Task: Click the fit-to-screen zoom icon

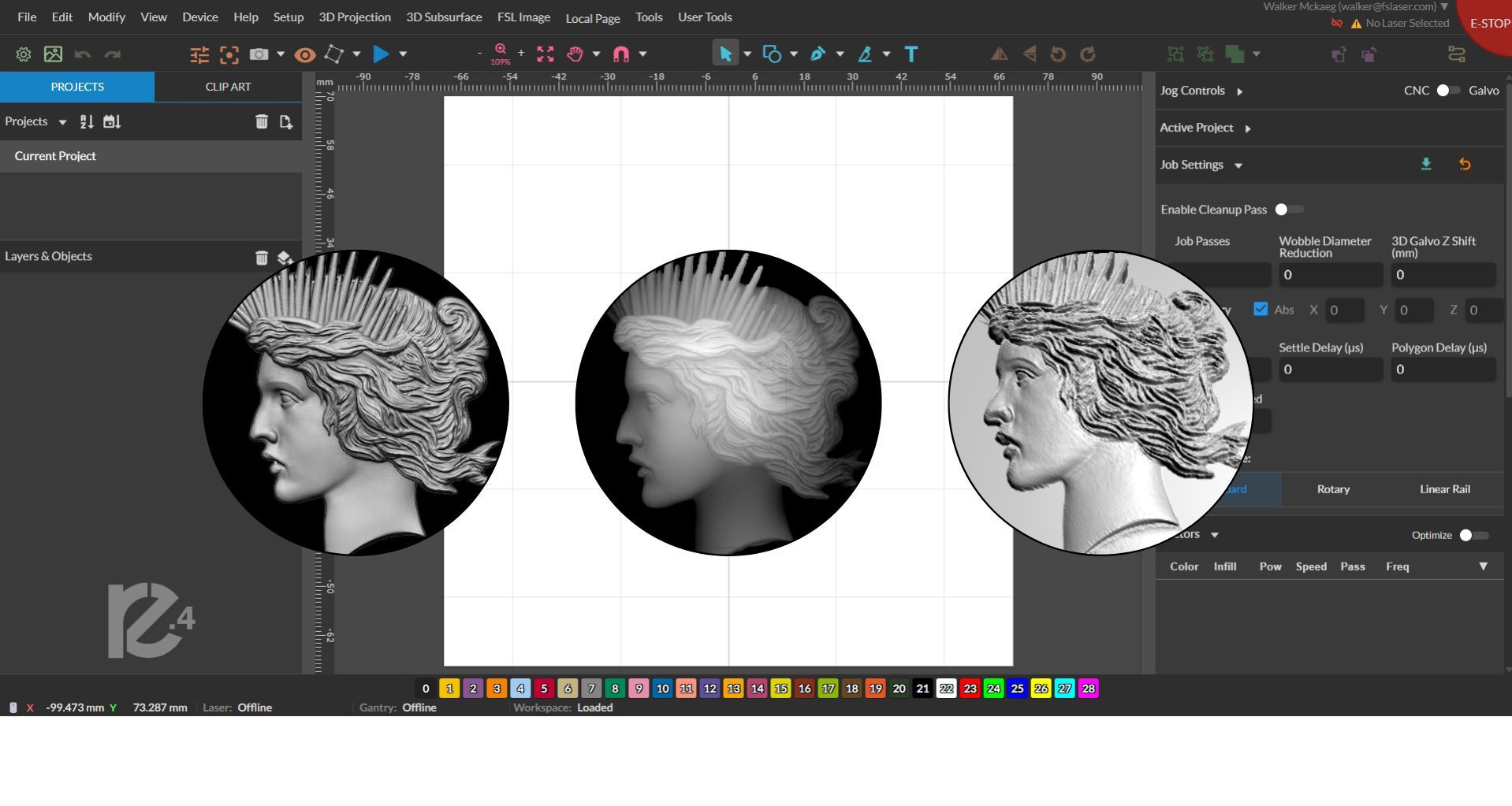Action: 545,54
